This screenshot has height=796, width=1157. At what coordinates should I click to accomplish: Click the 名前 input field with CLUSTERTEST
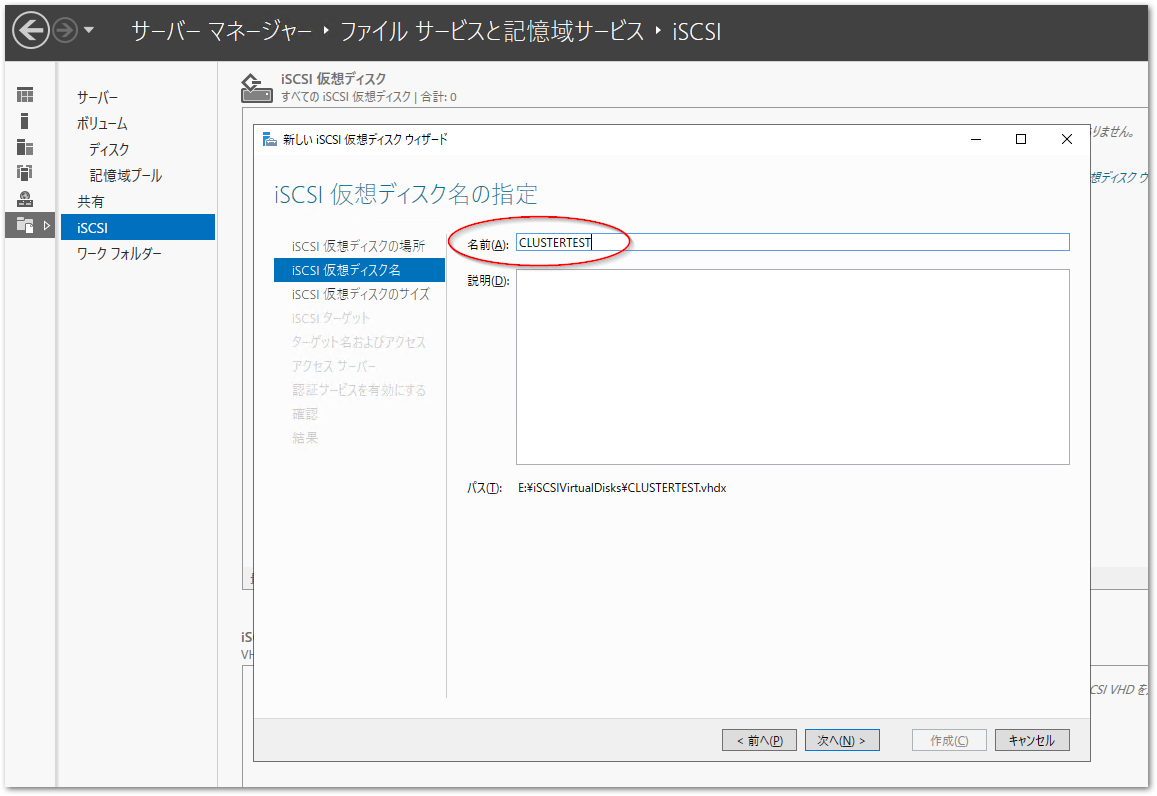click(x=792, y=242)
